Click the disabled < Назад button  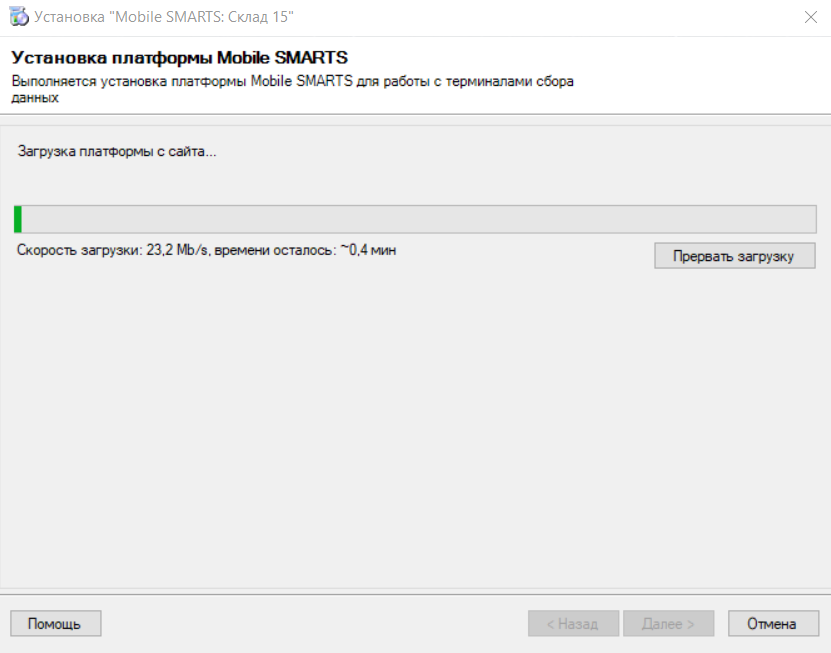(x=573, y=623)
